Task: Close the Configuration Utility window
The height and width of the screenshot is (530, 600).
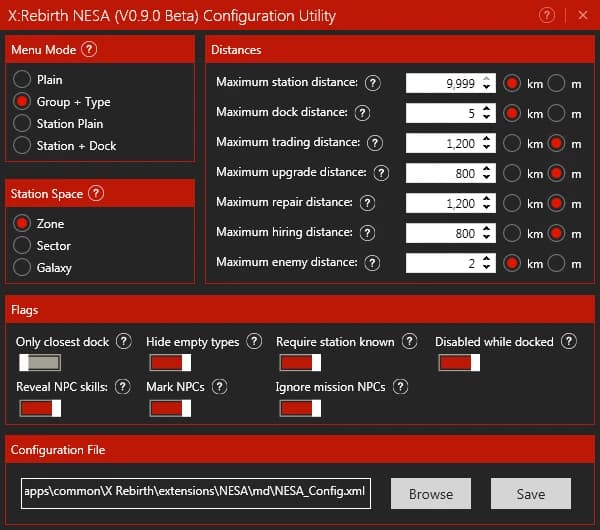Action: click(583, 15)
